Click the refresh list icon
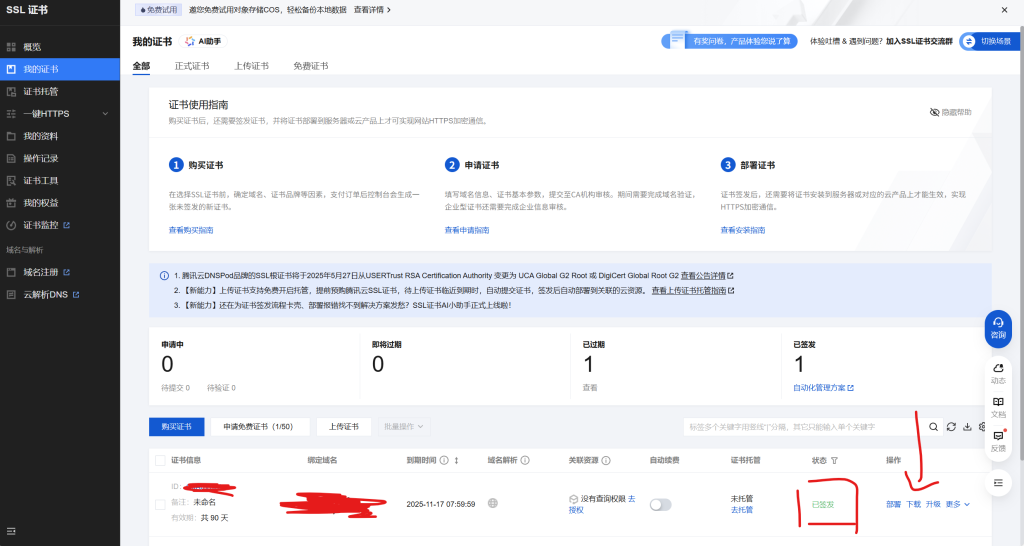The height and width of the screenshot is (546, 1024). [951, 426]
